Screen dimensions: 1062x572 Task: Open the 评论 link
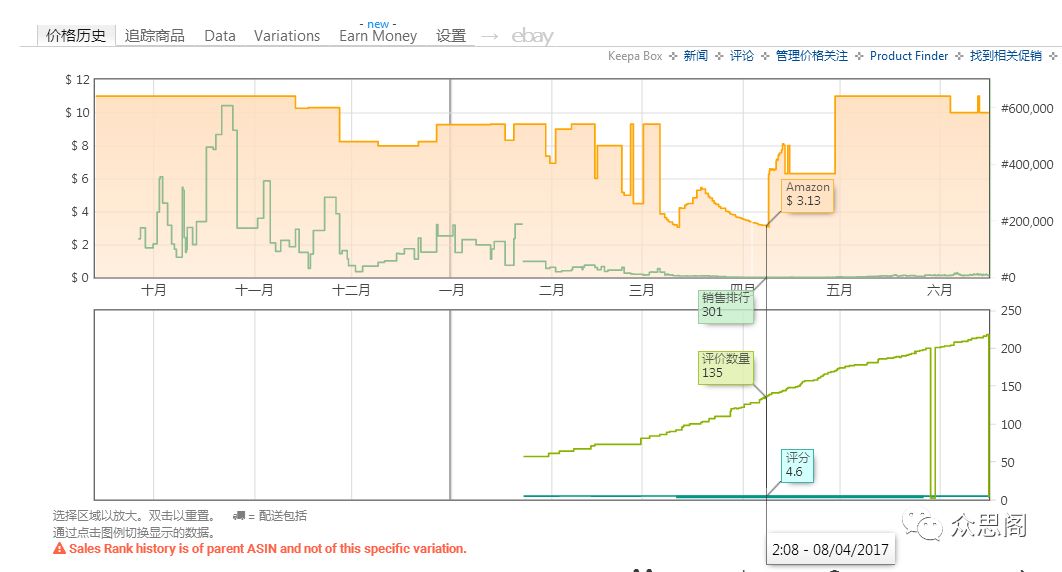[x=742, y=56]
